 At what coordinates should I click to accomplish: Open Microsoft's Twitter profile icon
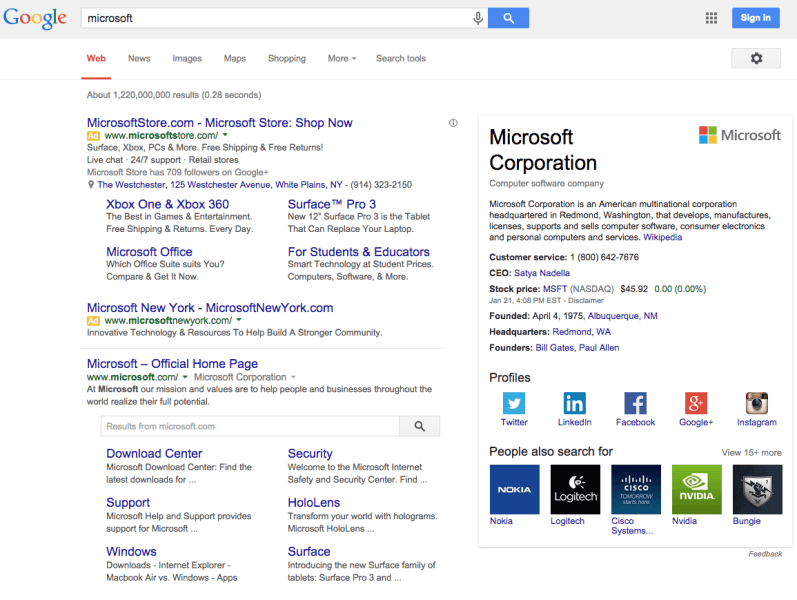514,403
